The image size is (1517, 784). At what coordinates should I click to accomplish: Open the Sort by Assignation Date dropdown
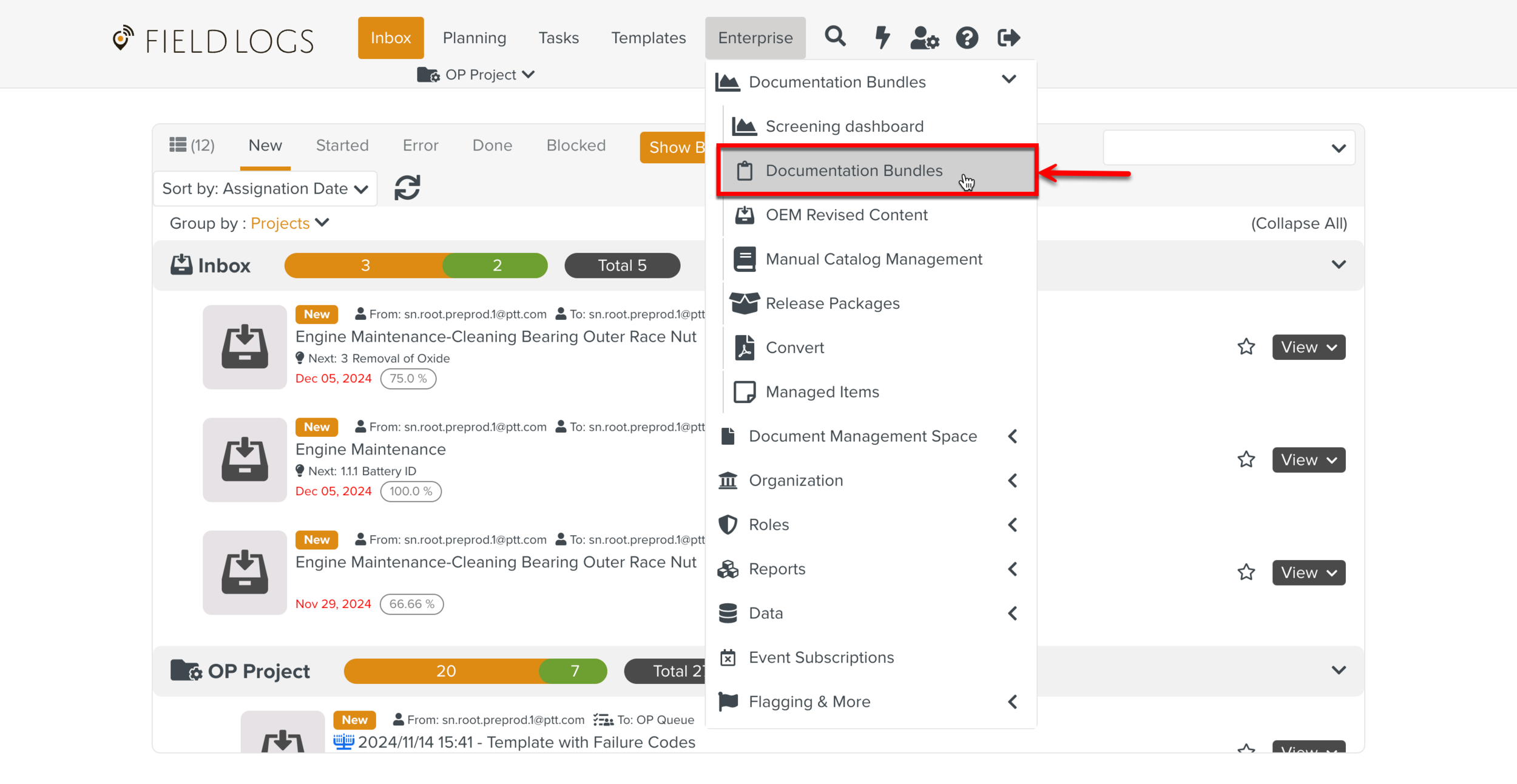(x=265, y=189)
